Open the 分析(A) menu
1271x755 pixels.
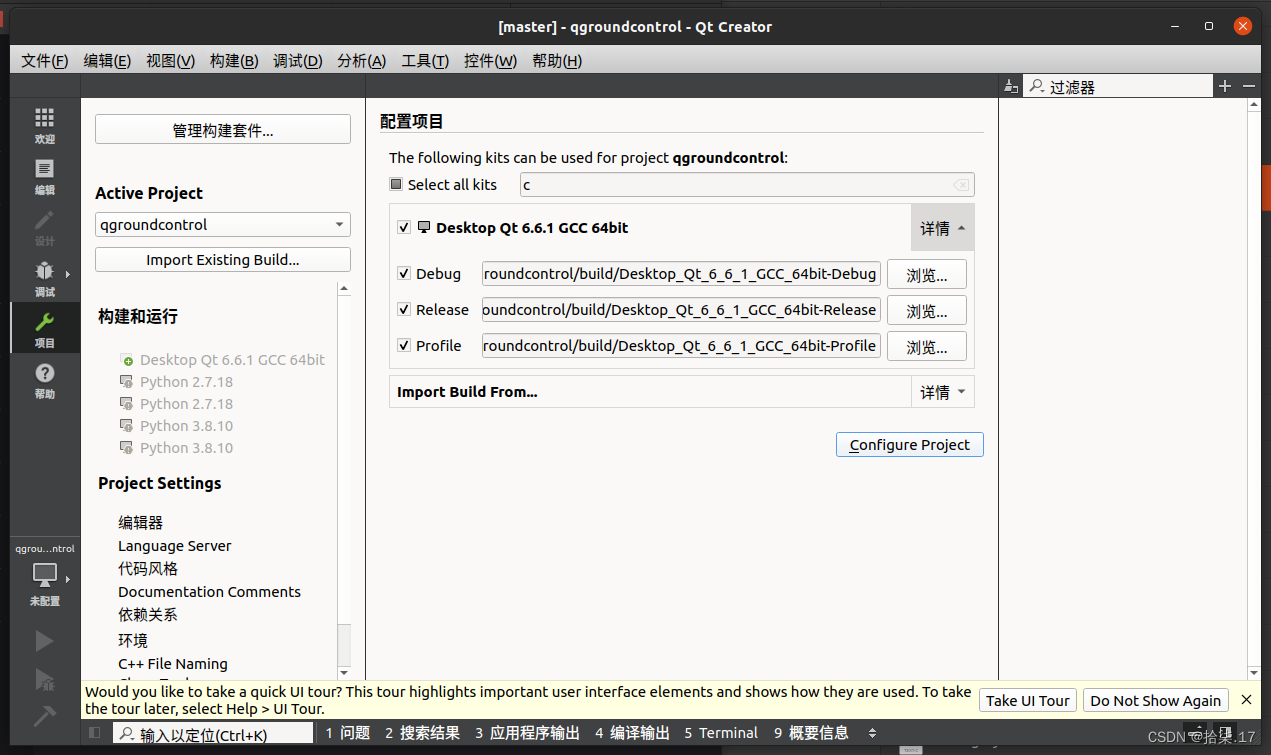[361, 61]
